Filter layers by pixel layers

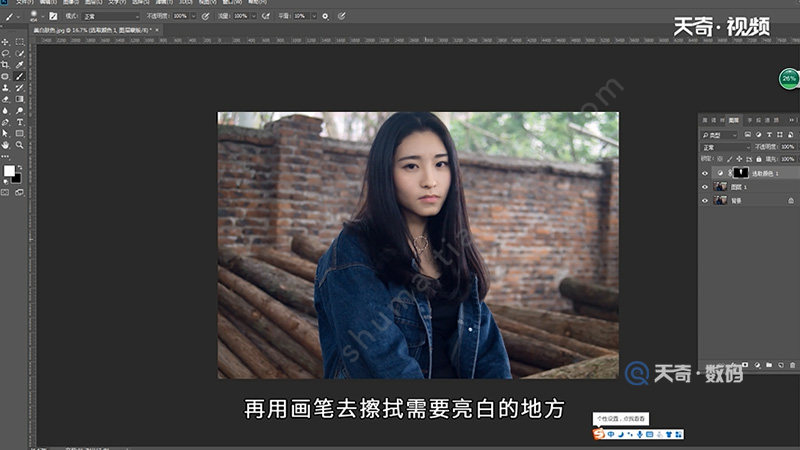click(747, 135)
